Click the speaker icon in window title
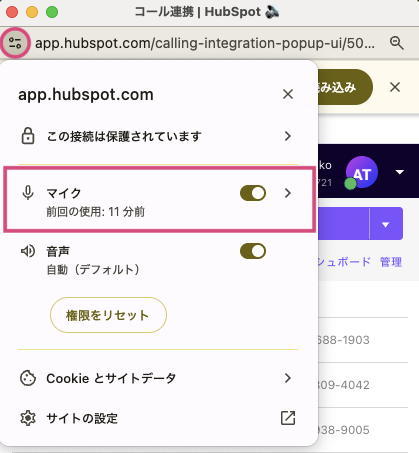This screenshot has width=419, height=453. [x=272, y=12]
